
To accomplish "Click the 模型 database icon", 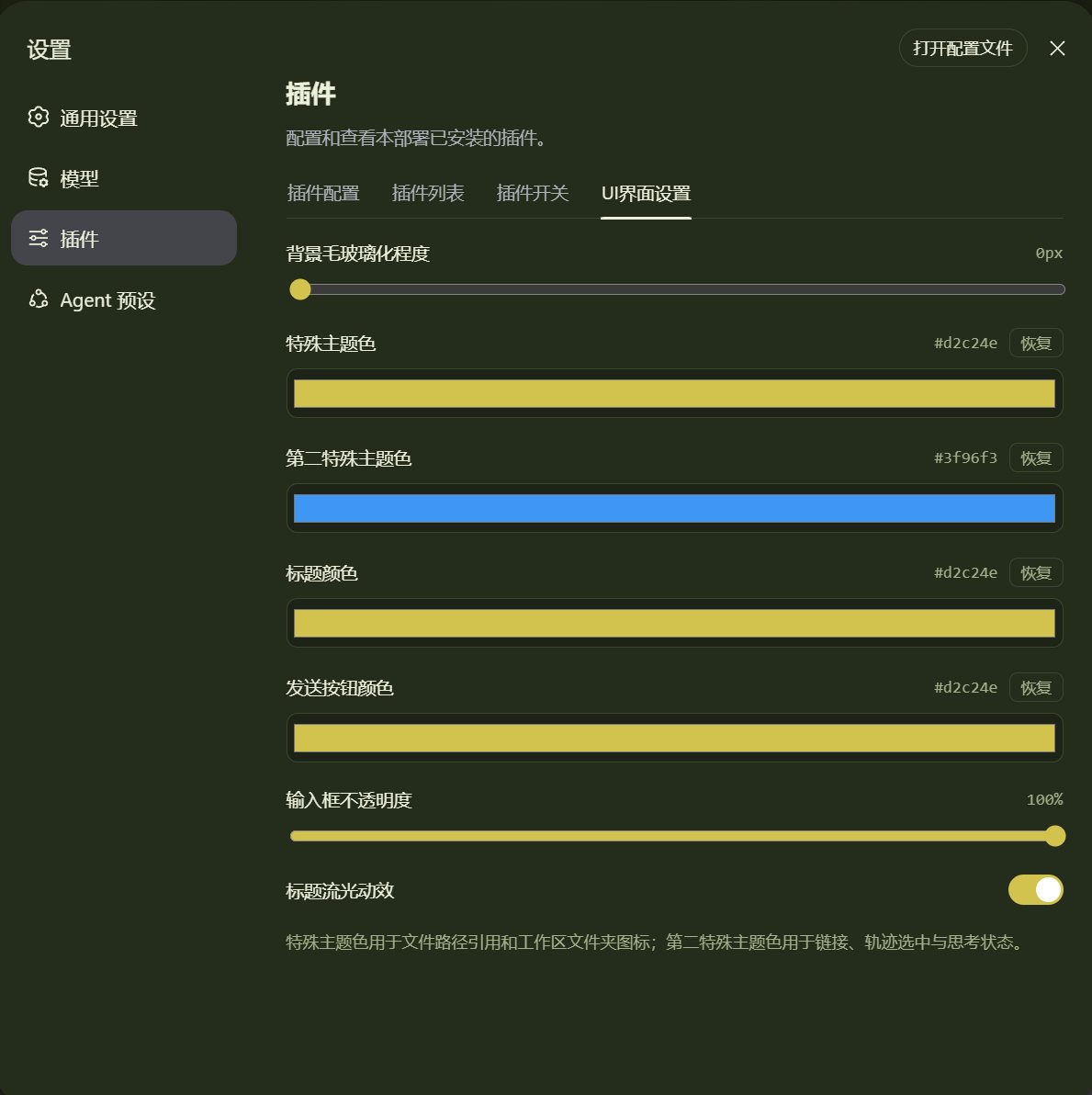I will pyautogui.click(x=39, y=177).
